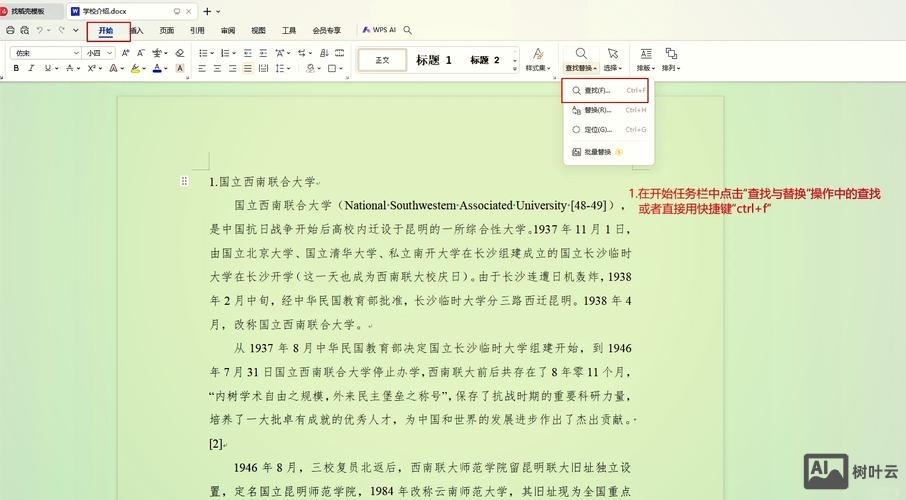Switch to 视图 ribbon tab
The width and height of the screenshot is (906, 500).
(x=258, y=31)
